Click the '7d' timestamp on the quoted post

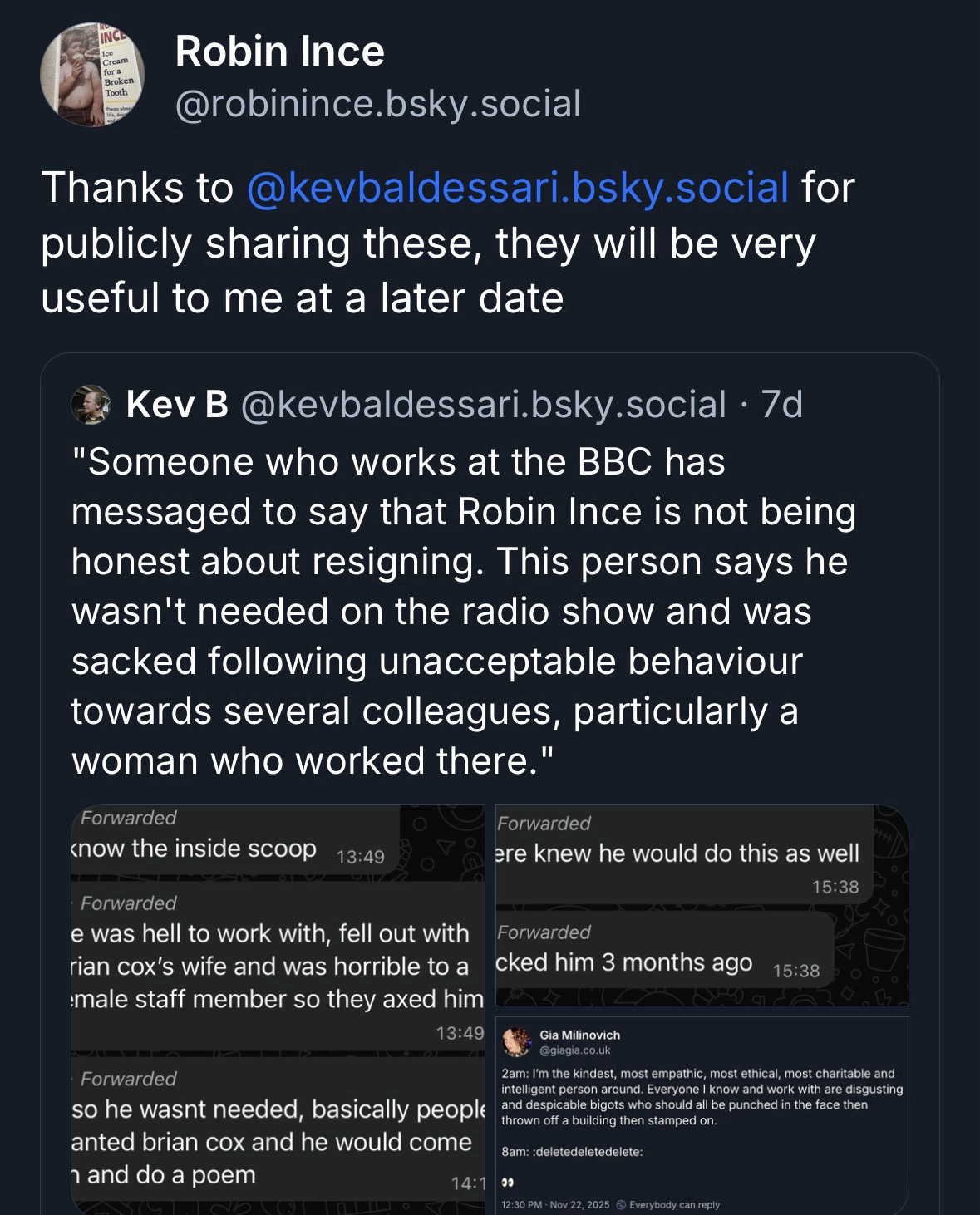coord(781,405)
